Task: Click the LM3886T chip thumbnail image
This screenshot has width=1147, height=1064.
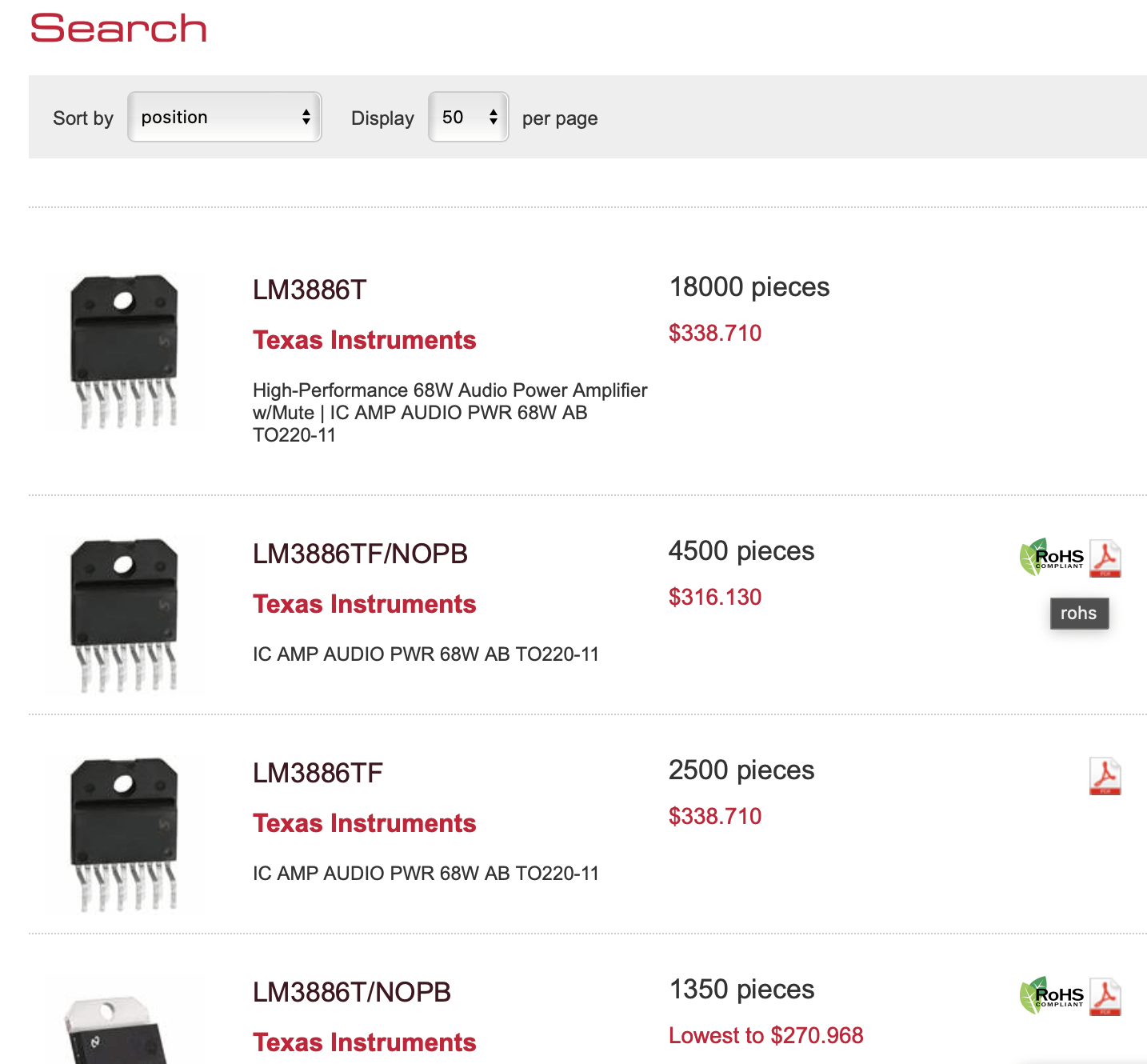Action: [x=124, y=352]
